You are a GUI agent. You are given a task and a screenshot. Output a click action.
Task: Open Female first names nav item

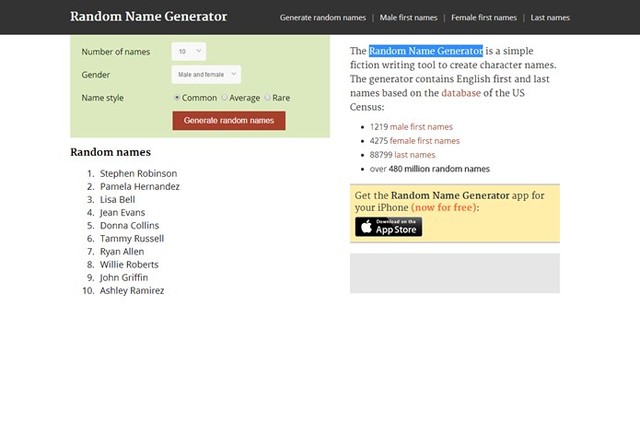pyautogui.click(x=484, y=18)
